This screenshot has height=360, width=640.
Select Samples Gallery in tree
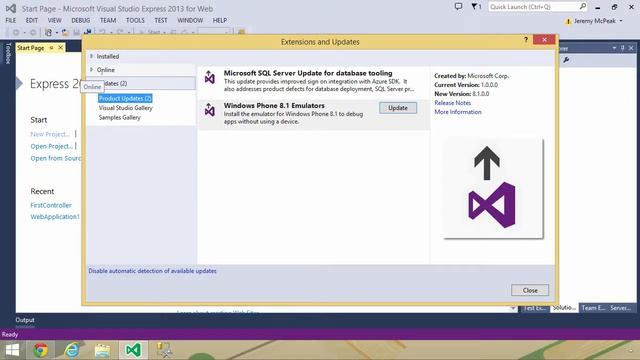pos(120,117)
